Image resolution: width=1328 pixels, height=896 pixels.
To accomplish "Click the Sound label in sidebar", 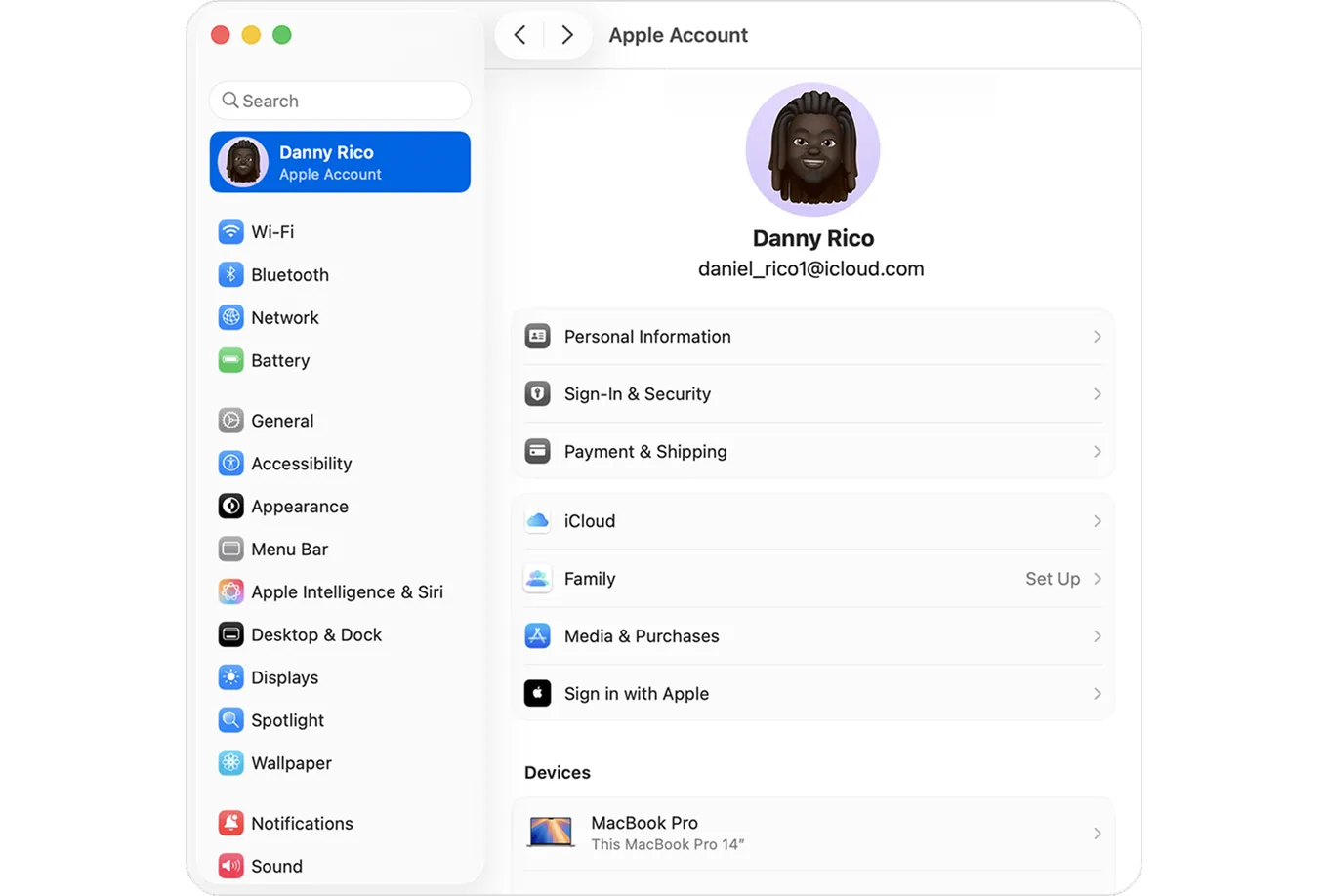I will point(276,866).
